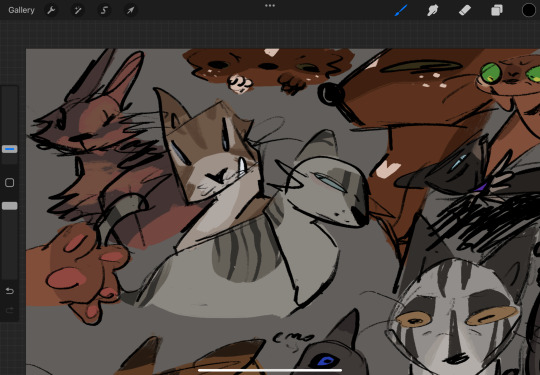Open the active color picker circle
This screenshot has width=540, height=375.
coord(529,10)
